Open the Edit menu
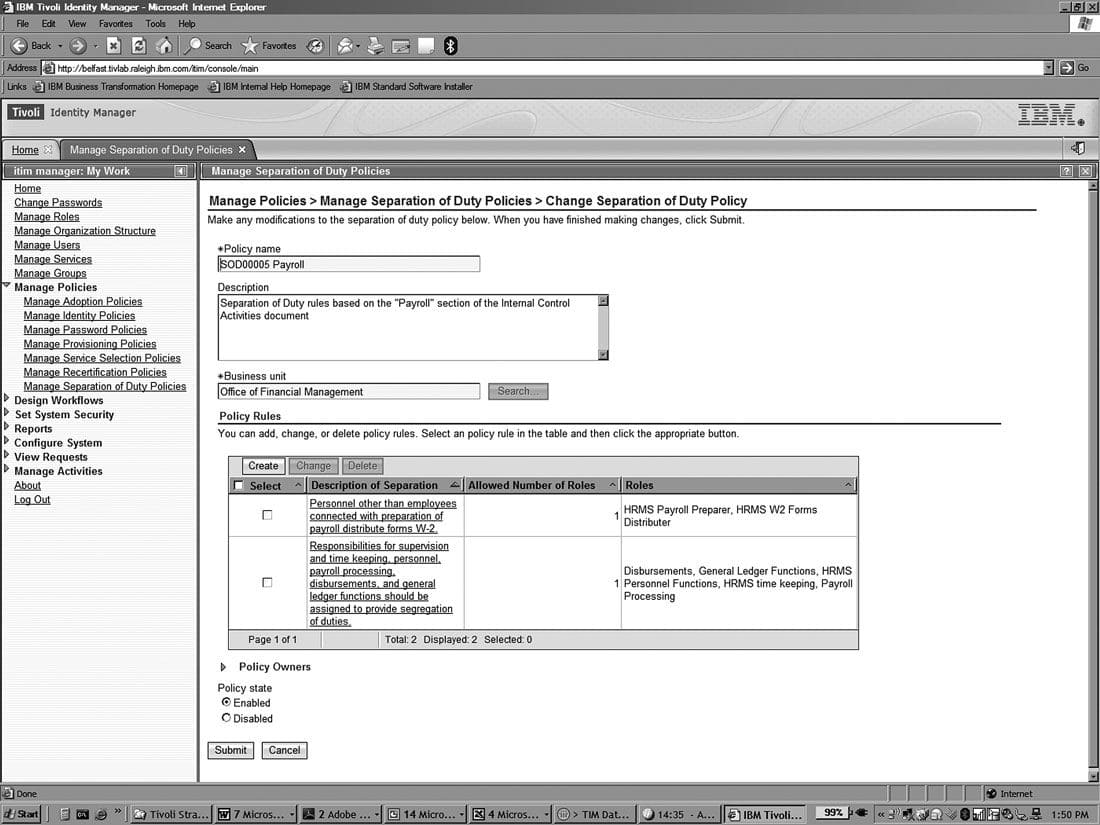Image resolution: width=1100 pixels, height=825 pixels. pyautogui.click(x=48, y=24)
